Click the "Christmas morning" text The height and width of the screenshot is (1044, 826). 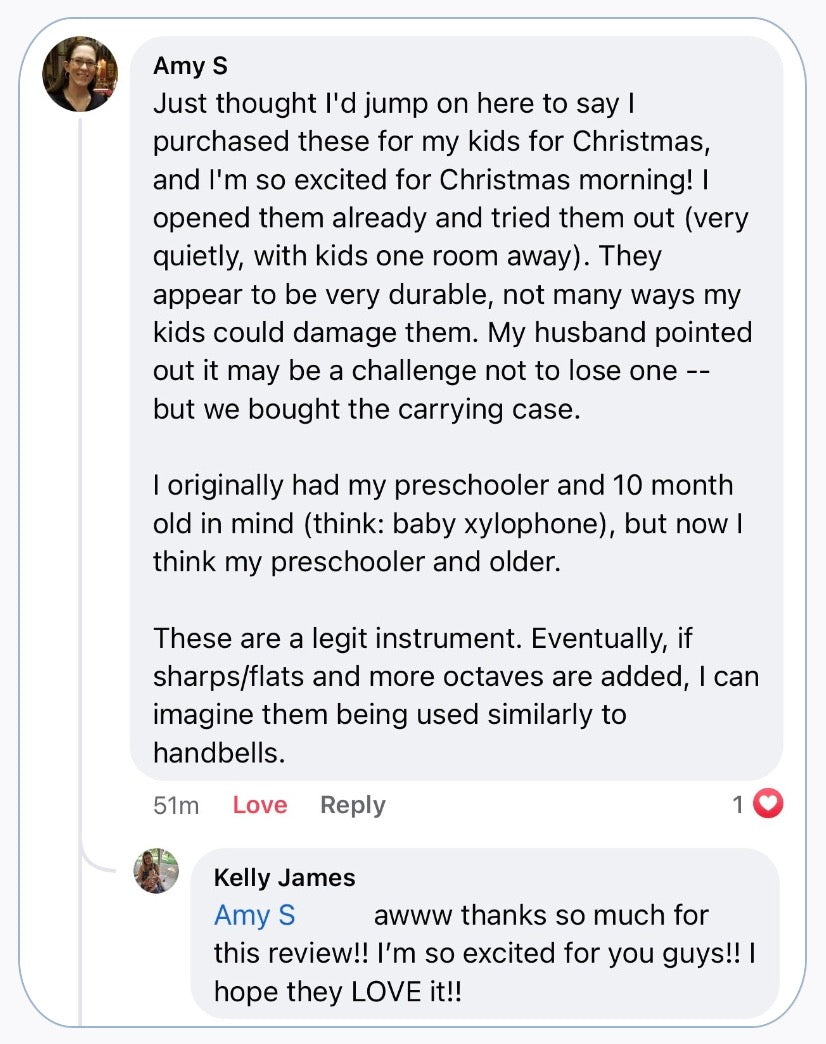[550, 180]
